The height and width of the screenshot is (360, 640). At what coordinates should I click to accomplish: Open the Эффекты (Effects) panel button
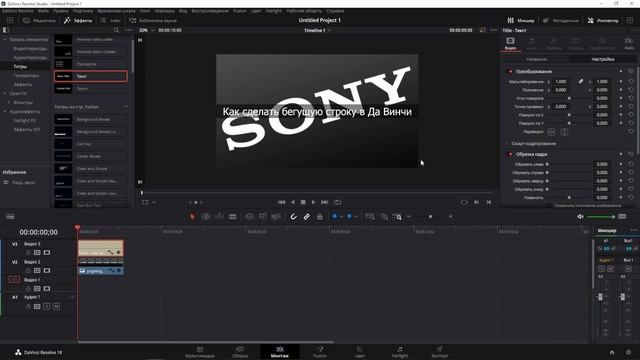[78, 20]
